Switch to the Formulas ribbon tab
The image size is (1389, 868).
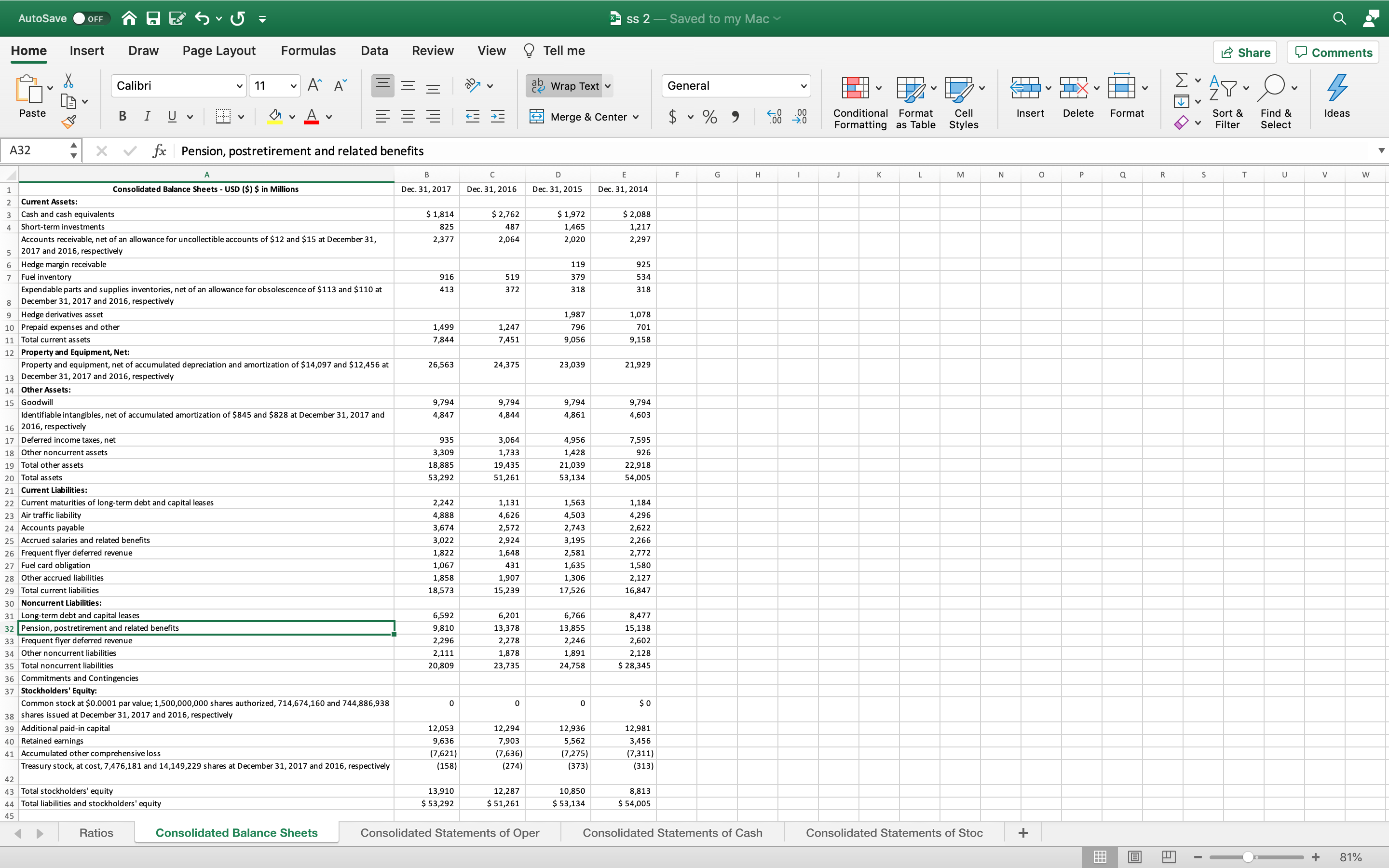click(x=308, y=51)
